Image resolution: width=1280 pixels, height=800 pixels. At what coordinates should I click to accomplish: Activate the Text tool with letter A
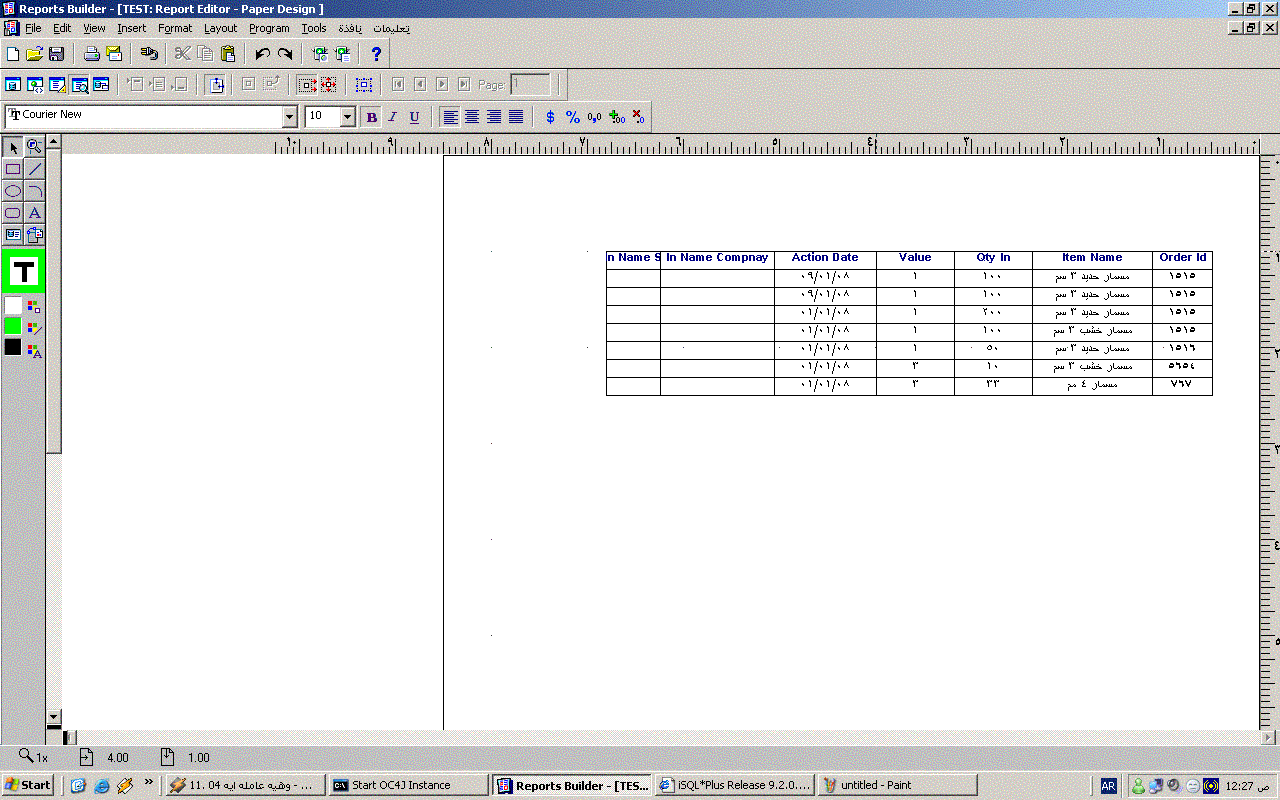(x=34, y=213)
